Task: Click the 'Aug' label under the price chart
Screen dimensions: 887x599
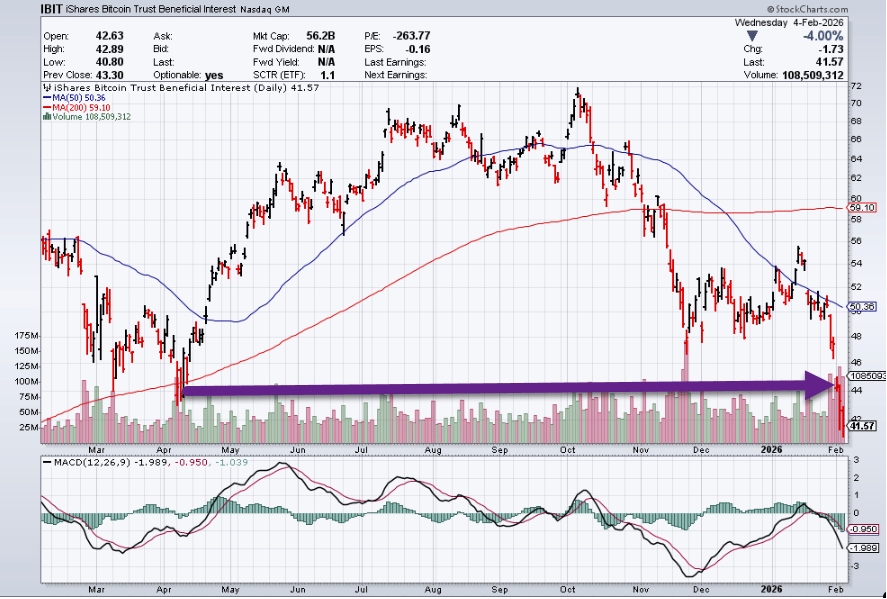Action: point(433,450)
